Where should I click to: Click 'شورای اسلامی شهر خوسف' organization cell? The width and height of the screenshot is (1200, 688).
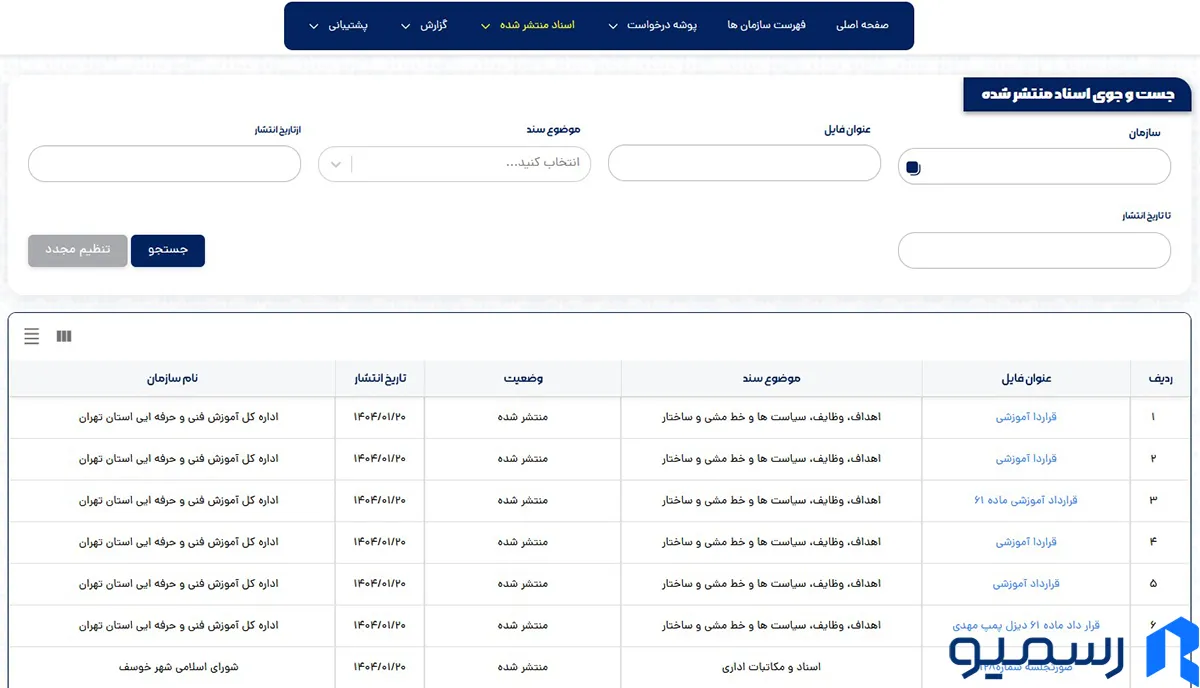(x=179, y=667)
